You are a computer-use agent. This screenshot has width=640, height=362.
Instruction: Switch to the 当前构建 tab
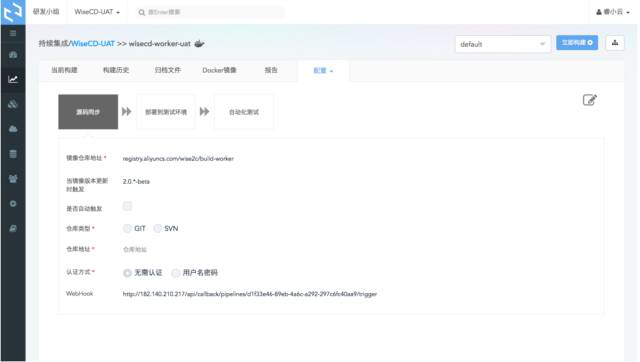[64, 70]
